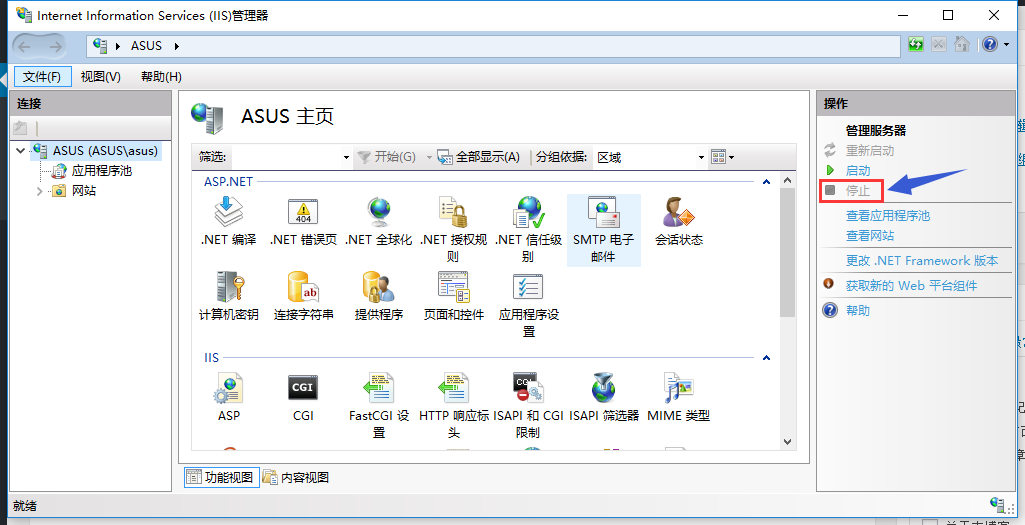Click 全部显示(A) in the filter bar

tap(479, 157)
